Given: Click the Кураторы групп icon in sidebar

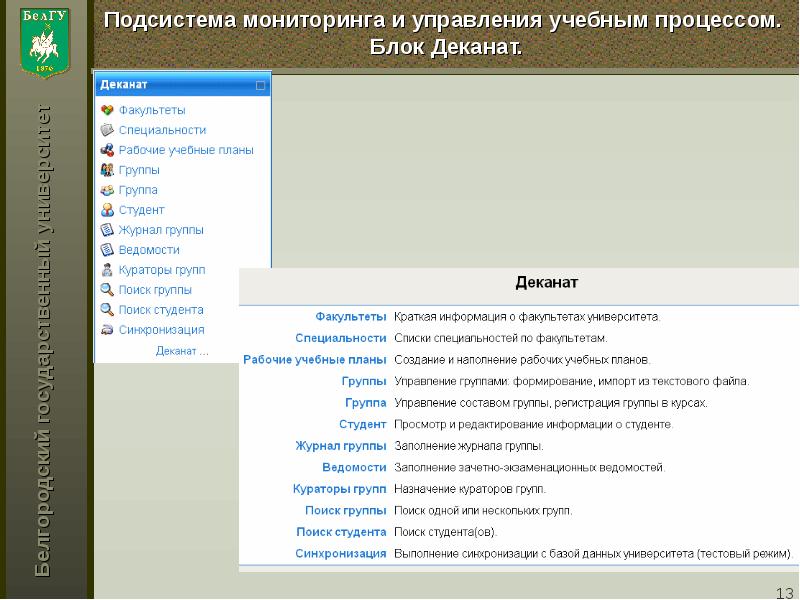Looking at the screenshot, I should [x=107, y=270].
